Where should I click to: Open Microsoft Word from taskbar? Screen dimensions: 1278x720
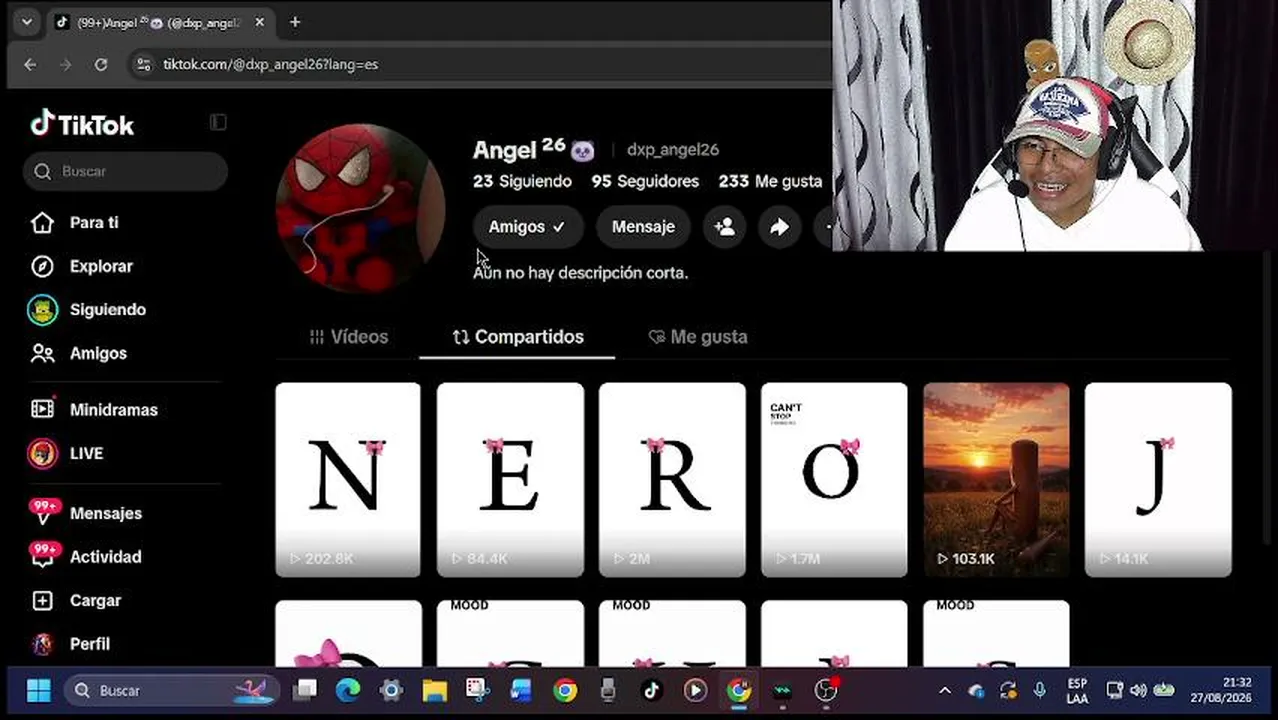click(x=520, y=690)
